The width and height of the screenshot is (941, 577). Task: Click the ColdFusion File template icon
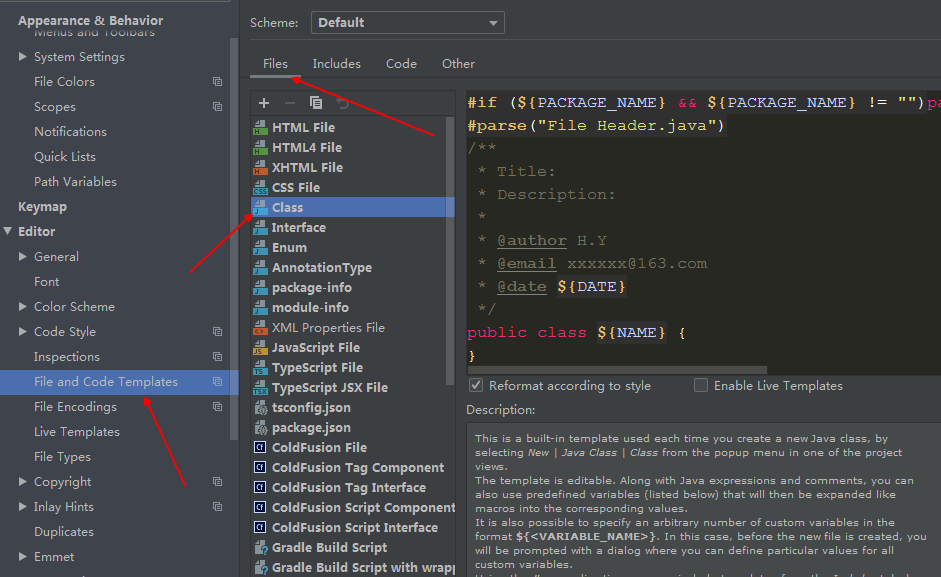click(x=260, y=447)
